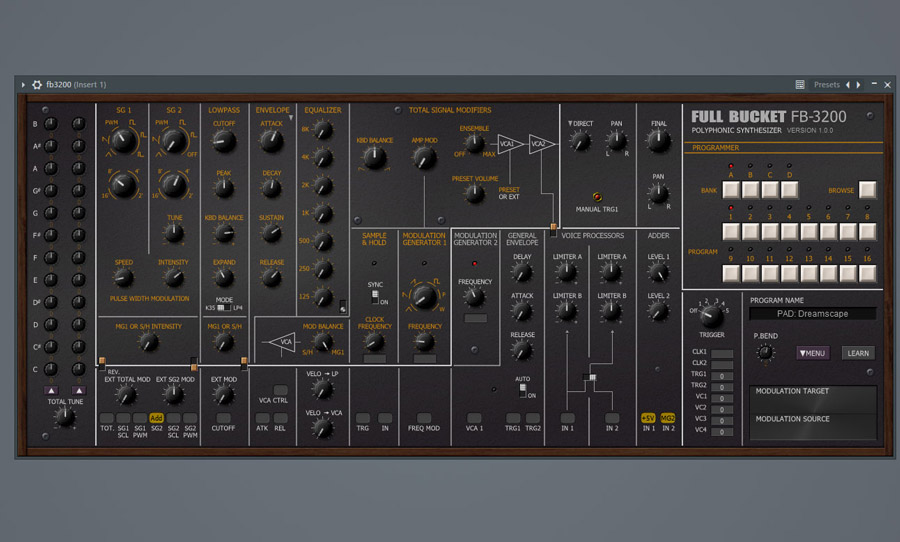Click the lowpass CUTOFF knob

[224, 143]
